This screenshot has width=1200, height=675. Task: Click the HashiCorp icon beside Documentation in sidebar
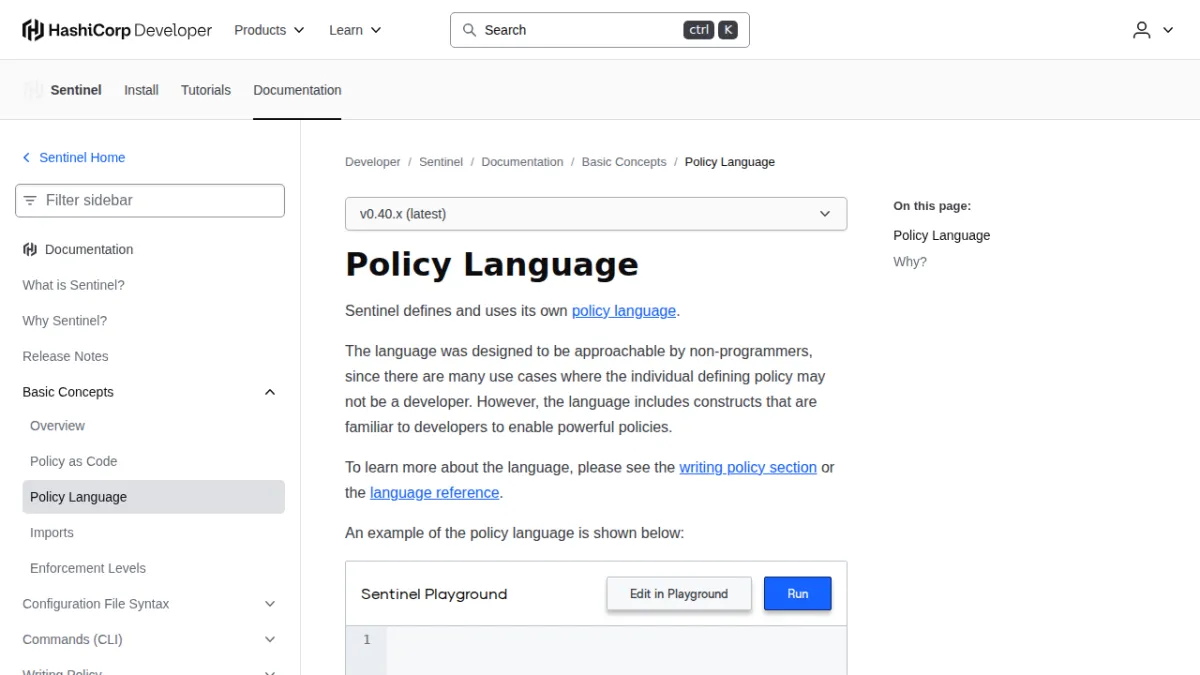30,250
